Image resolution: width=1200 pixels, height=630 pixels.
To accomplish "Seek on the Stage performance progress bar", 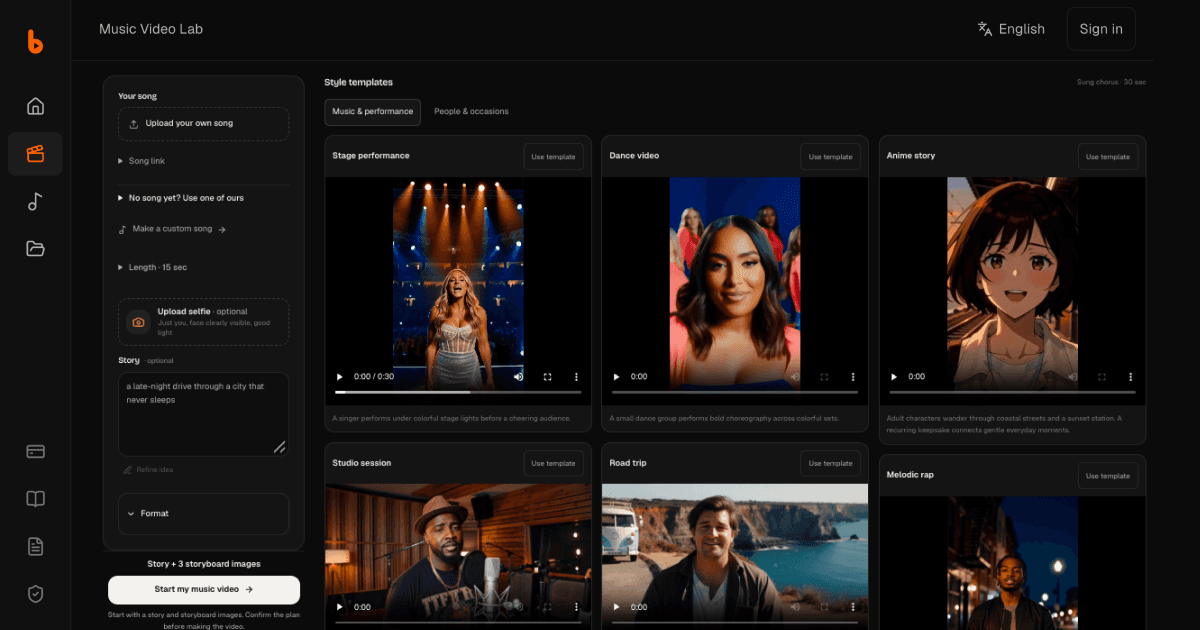I will click(458, 392).
